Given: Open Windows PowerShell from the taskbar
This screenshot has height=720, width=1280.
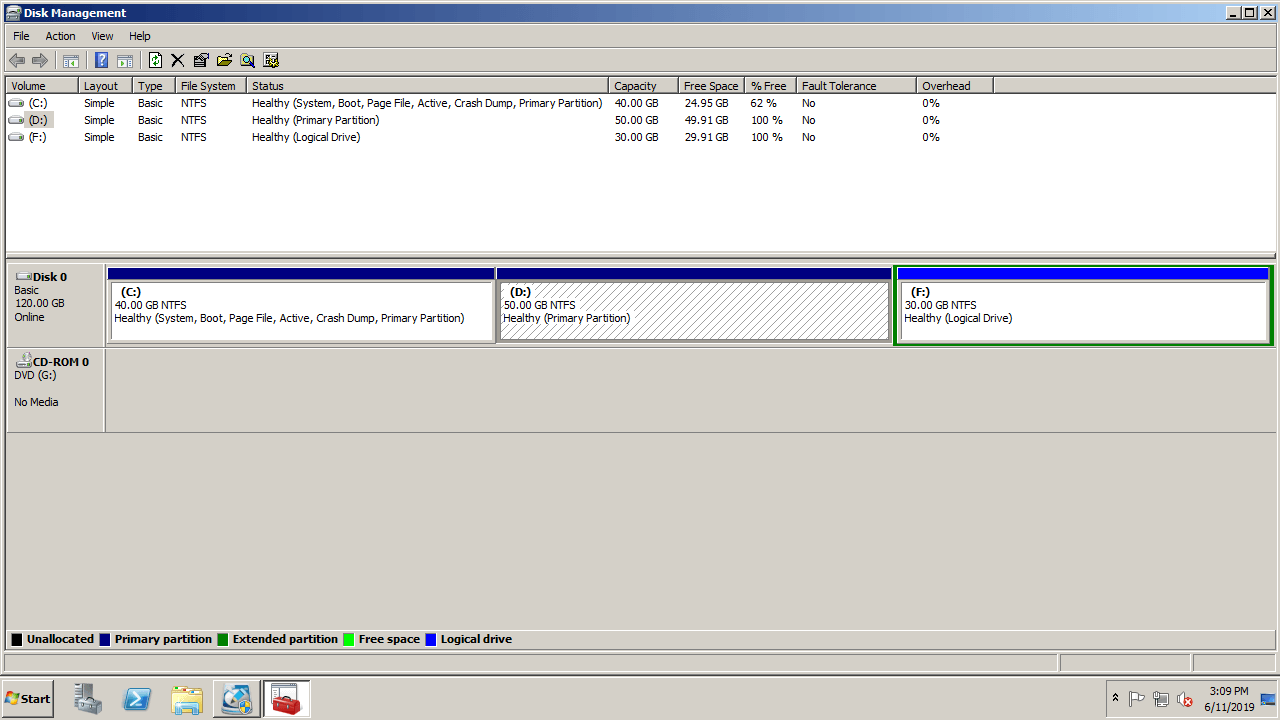Looking at the screenshot, I should tap(137, 699).
